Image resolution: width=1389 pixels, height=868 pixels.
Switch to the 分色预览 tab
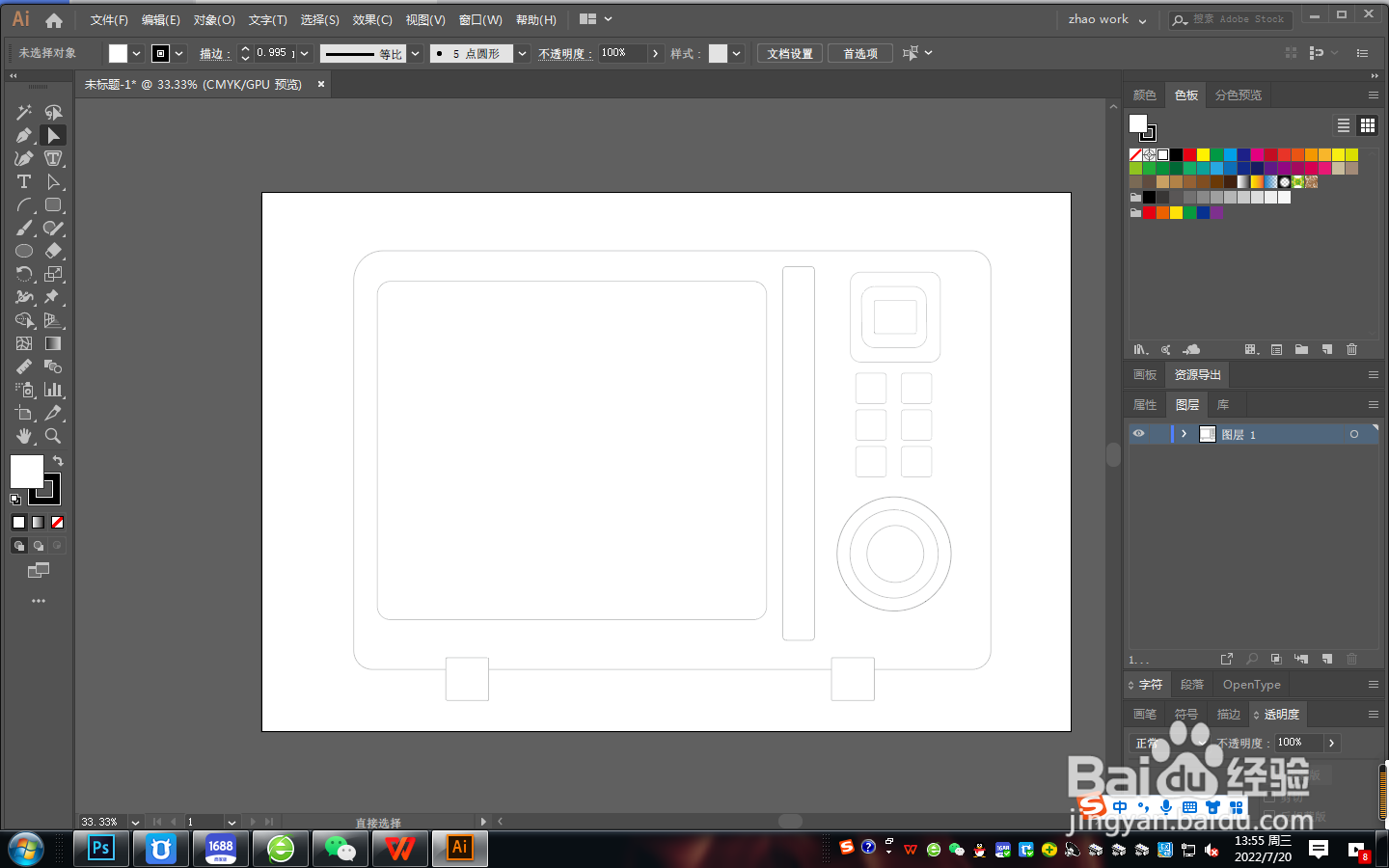click(1239, 95)
